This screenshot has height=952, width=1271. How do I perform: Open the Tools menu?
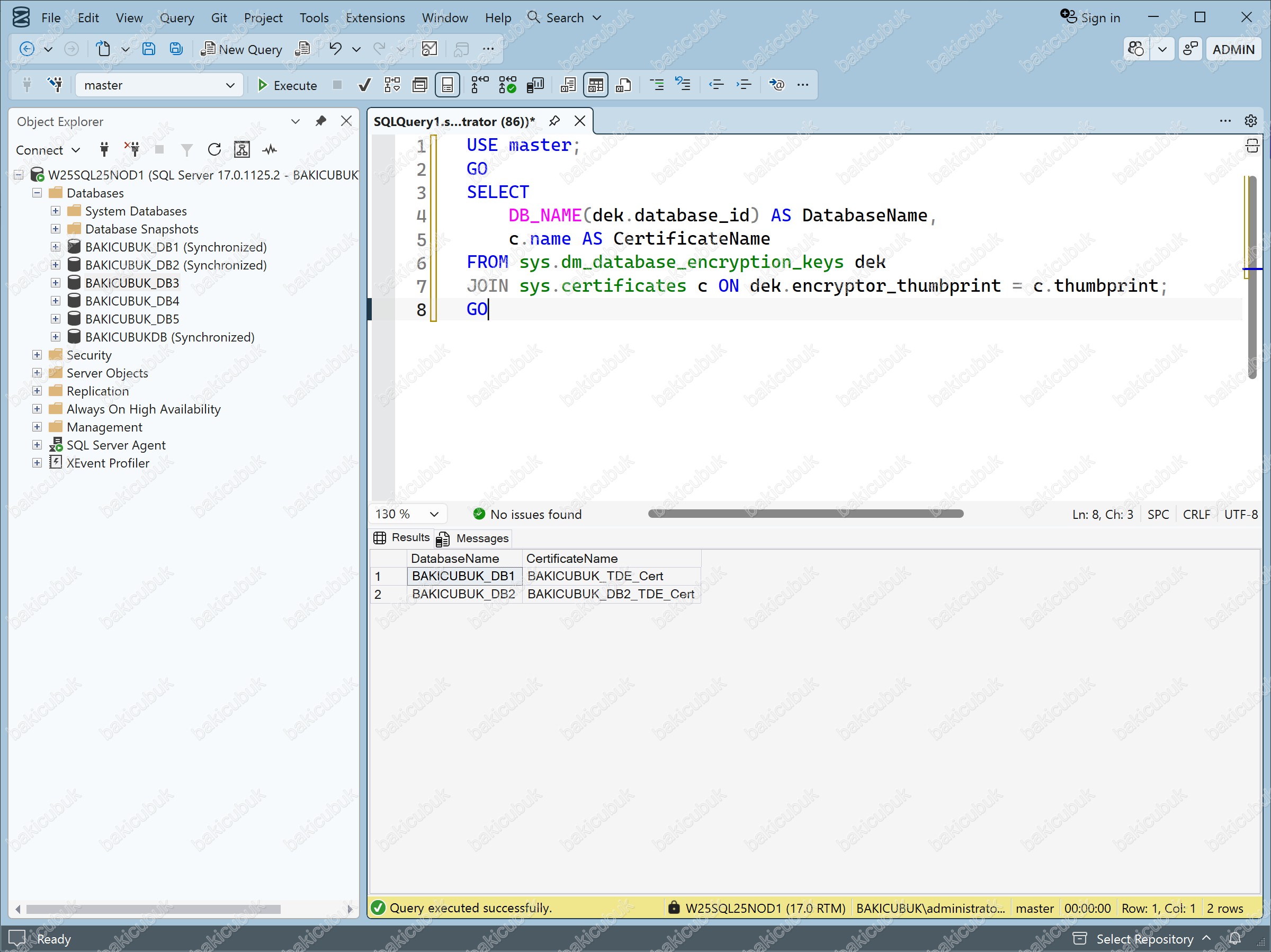[314, 18]
